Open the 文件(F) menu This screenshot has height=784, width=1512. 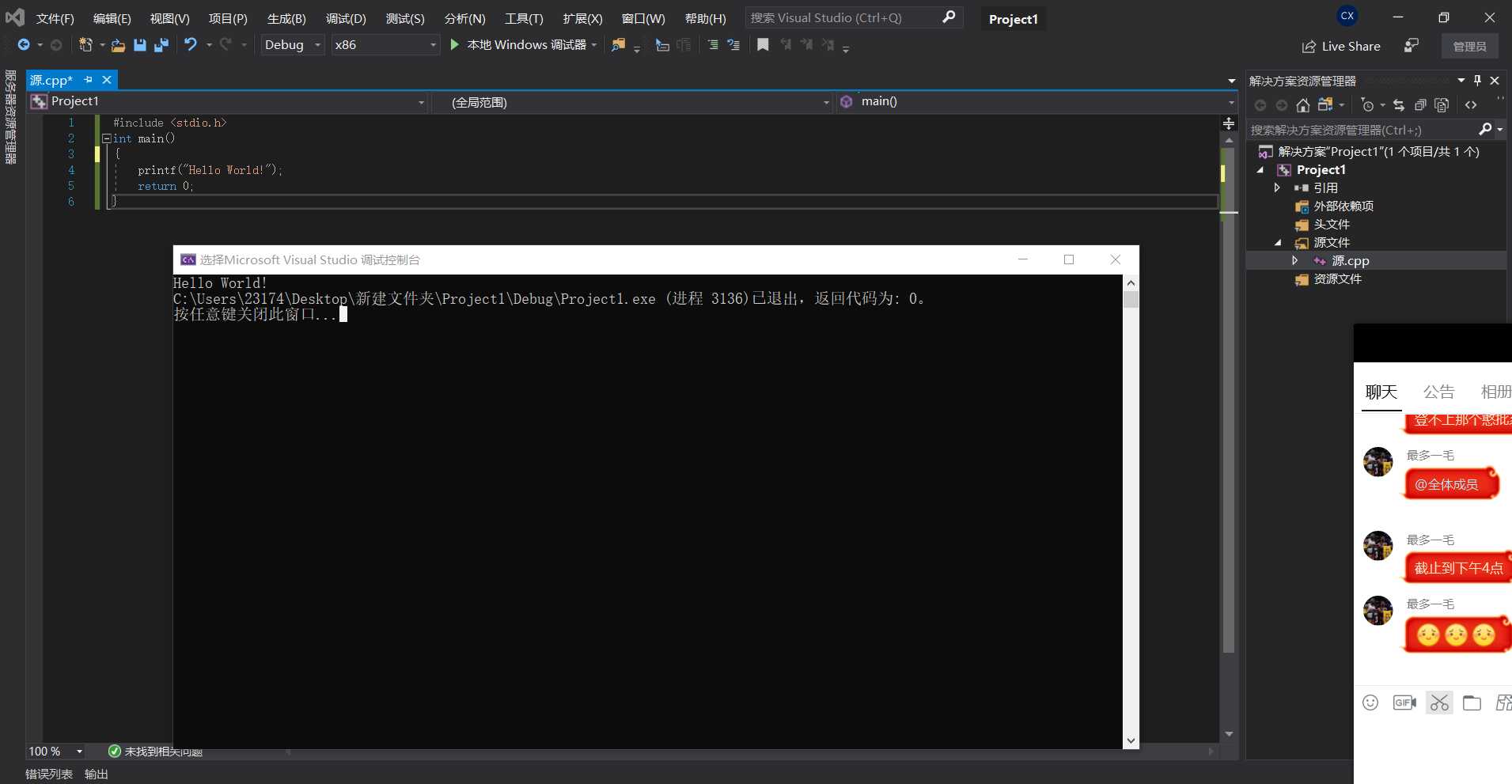55,18
